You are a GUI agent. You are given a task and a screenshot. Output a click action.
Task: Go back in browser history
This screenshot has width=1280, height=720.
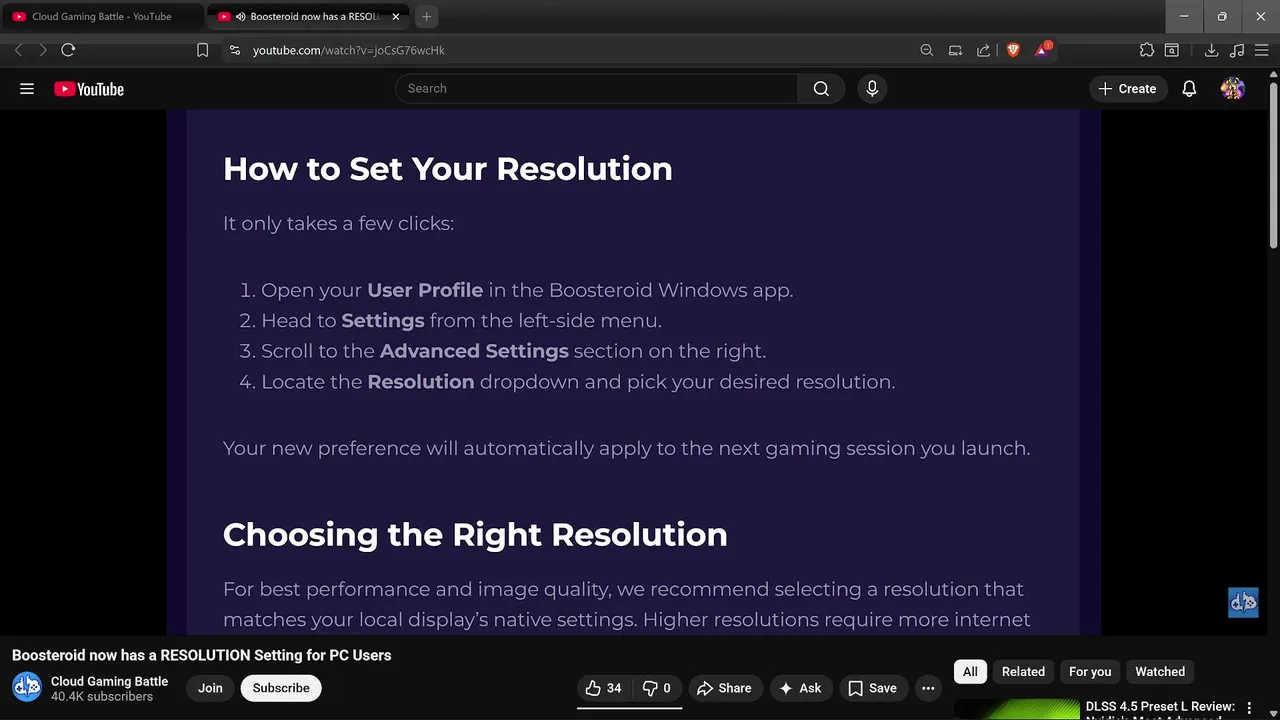(x=18, y=50)
